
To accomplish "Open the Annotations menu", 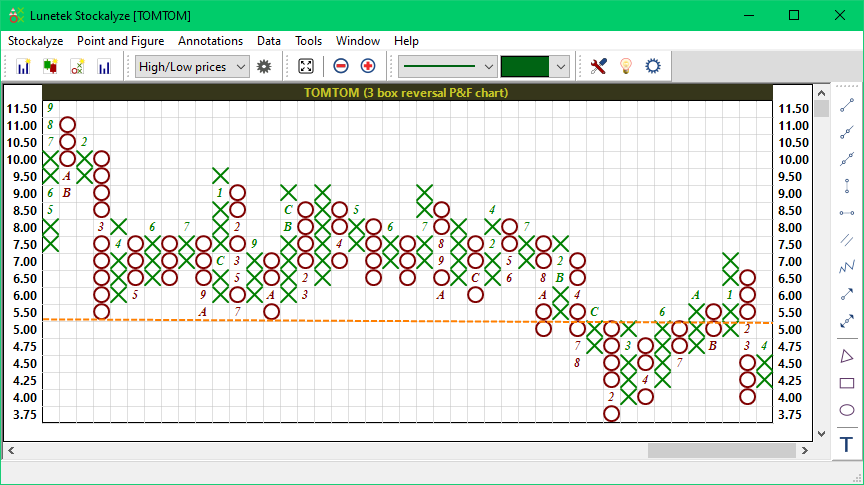I will (210, 41).
